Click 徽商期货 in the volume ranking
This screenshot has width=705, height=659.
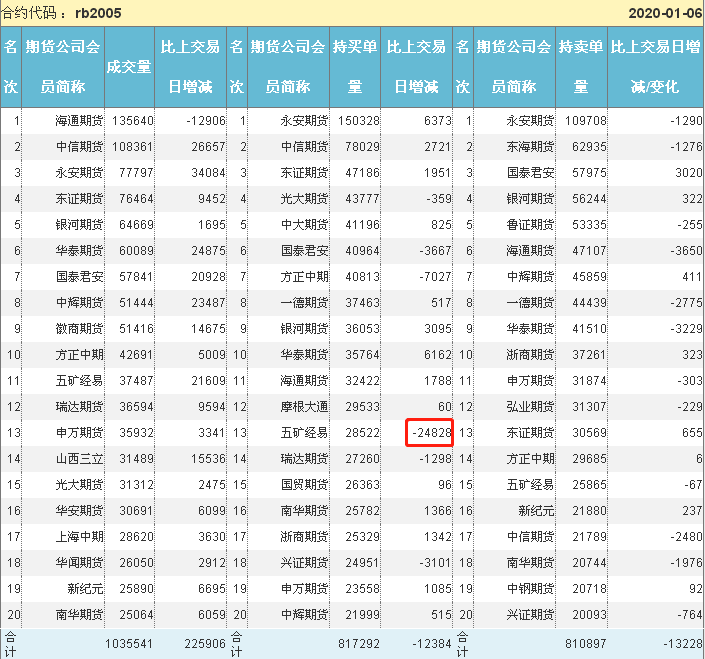(x=79, y=329)
